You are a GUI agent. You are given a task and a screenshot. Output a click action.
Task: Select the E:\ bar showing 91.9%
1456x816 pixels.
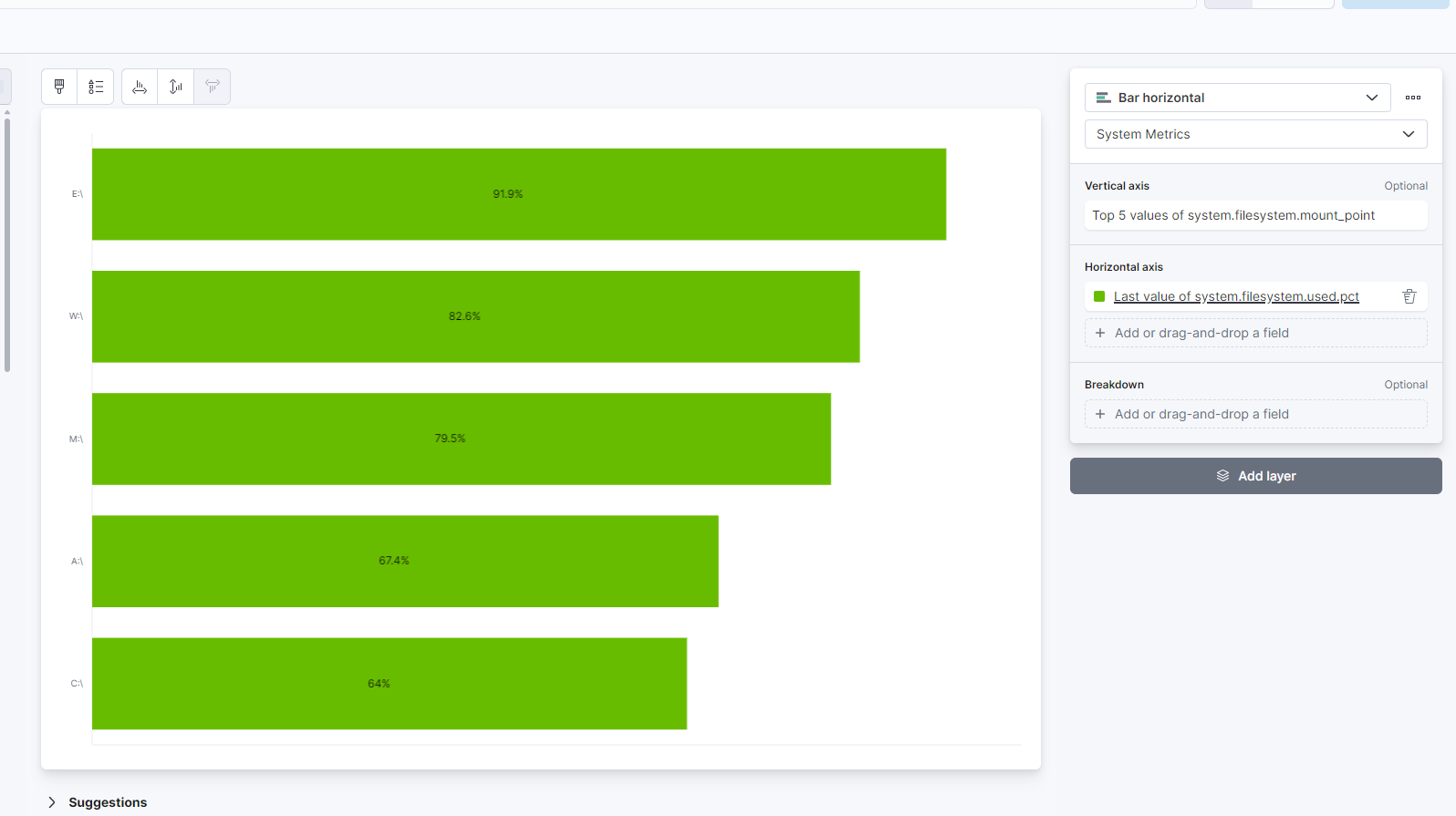click(519, 194)
